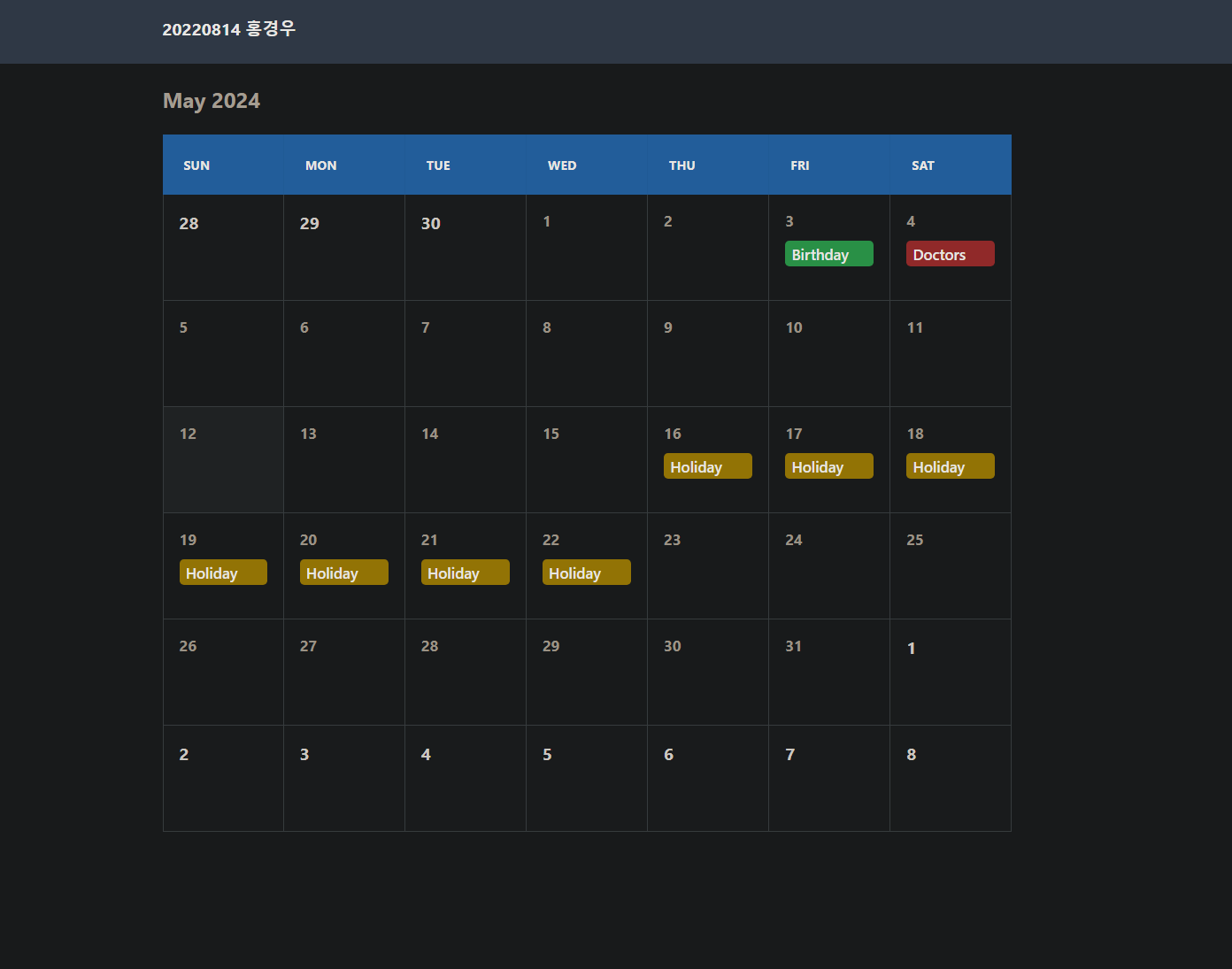Select the May 9 day cell
This screenshot has width=1232, height=969.
[x=708, y=354]
